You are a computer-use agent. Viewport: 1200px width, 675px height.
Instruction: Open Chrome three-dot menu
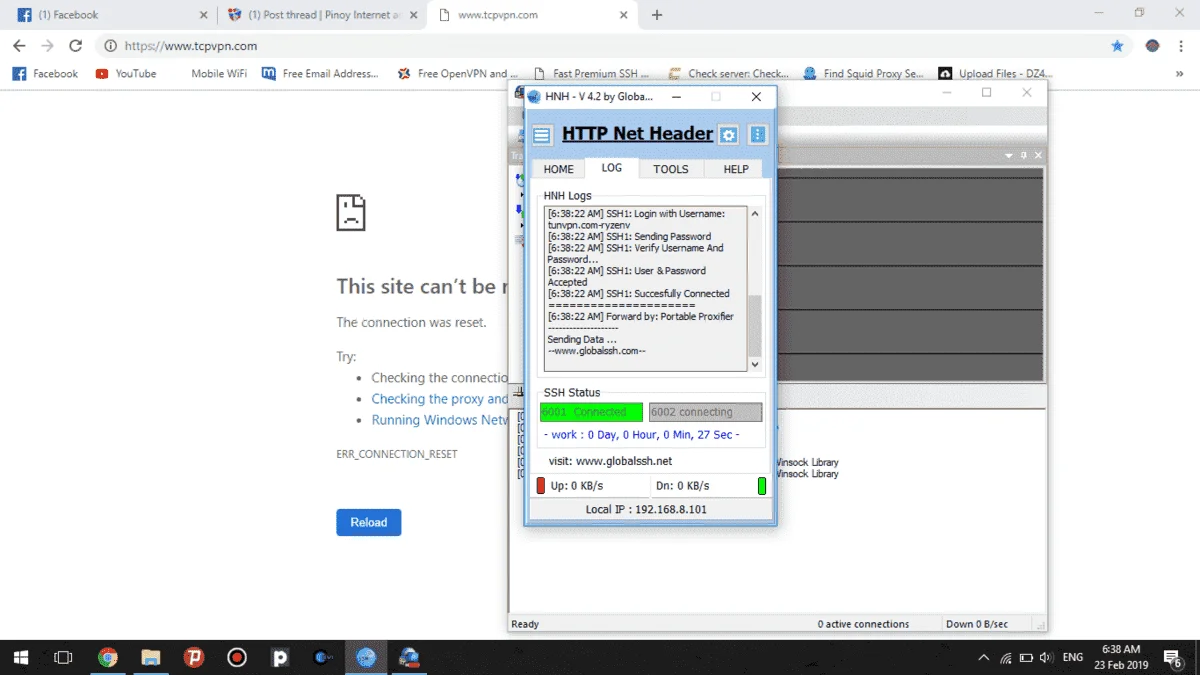[x=1183, y=45]
